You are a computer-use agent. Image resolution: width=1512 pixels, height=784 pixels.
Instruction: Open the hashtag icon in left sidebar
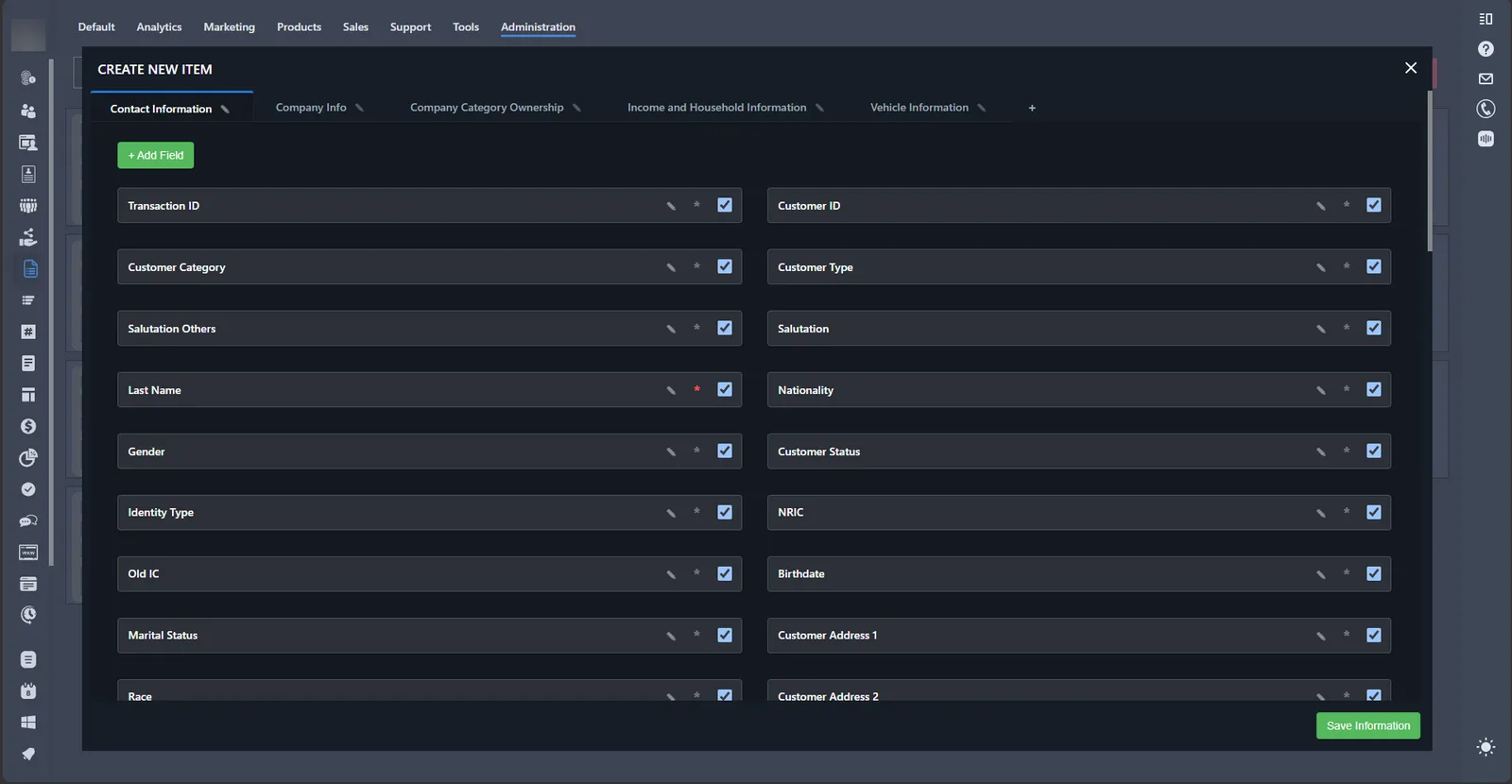(x=28, y=332)
